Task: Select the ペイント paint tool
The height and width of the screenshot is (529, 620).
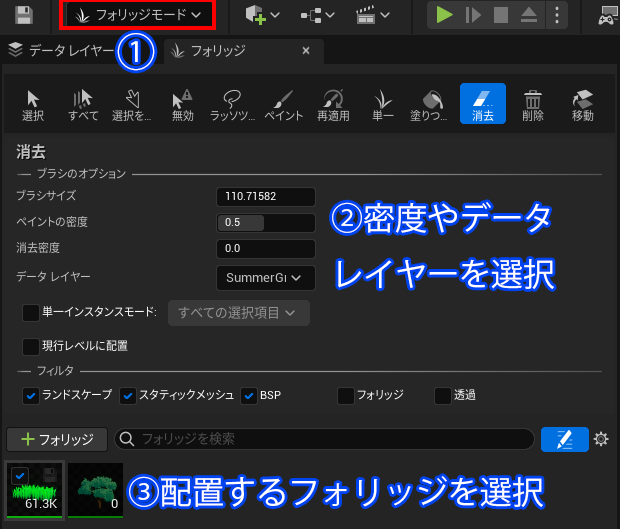Action: [x=284, y=105]
